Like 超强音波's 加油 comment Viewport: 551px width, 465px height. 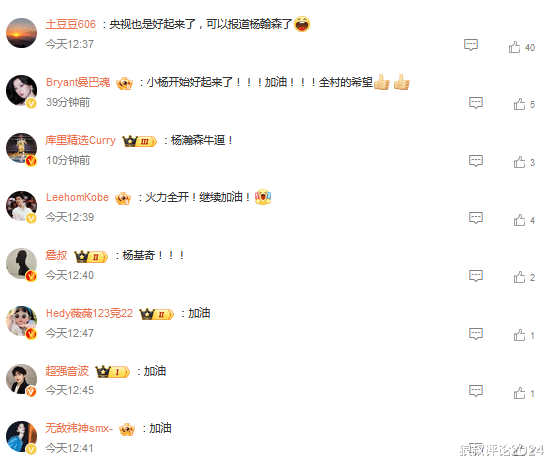point(519,393)
